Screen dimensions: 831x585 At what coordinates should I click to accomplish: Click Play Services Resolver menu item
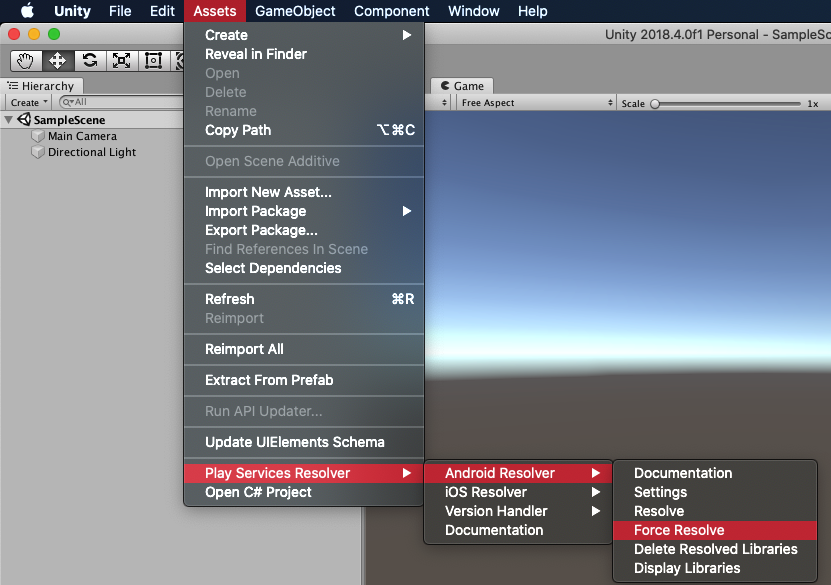(x=304, y=473)
